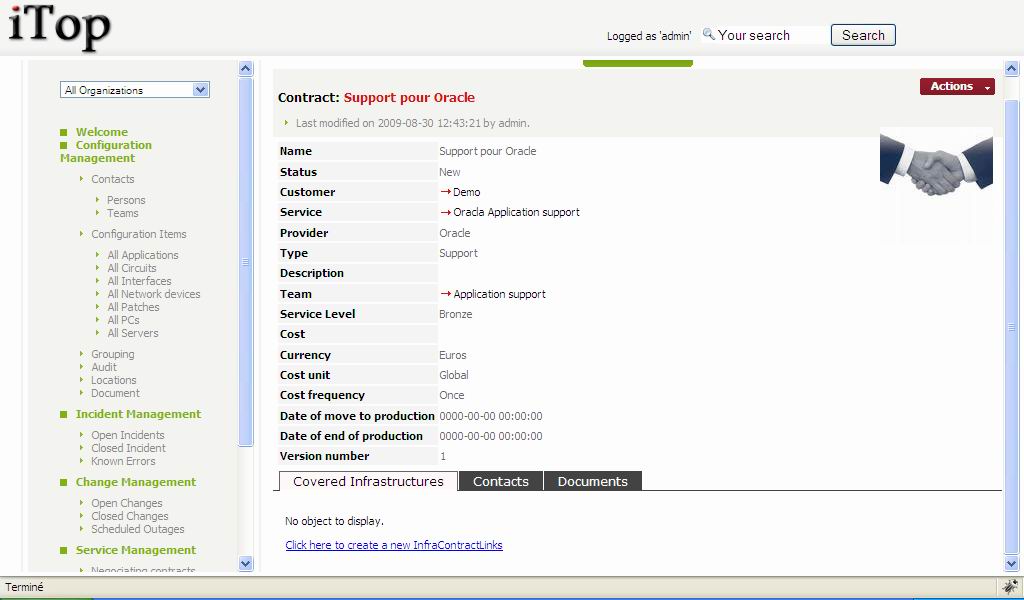Open Incident Management menu section
1024x600 pixels.
[138, 414]
